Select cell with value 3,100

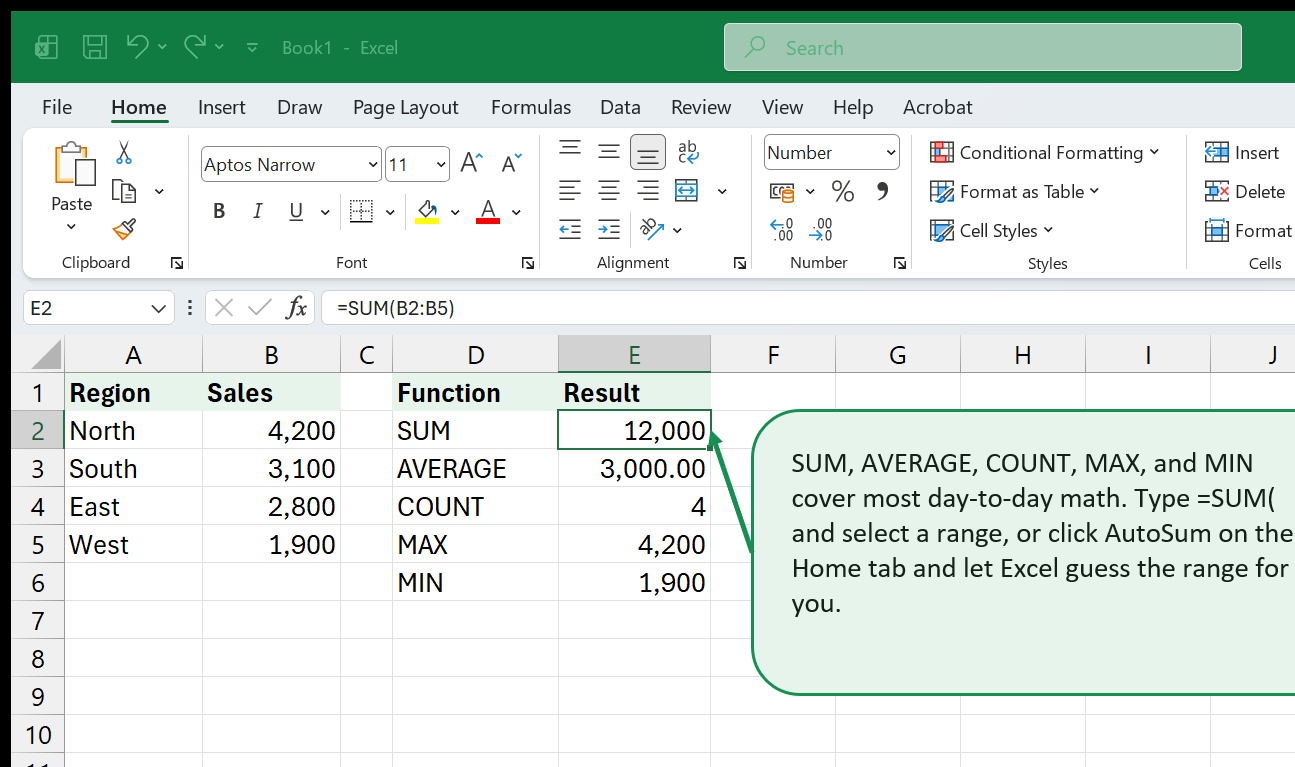click(x=271, y=468)
